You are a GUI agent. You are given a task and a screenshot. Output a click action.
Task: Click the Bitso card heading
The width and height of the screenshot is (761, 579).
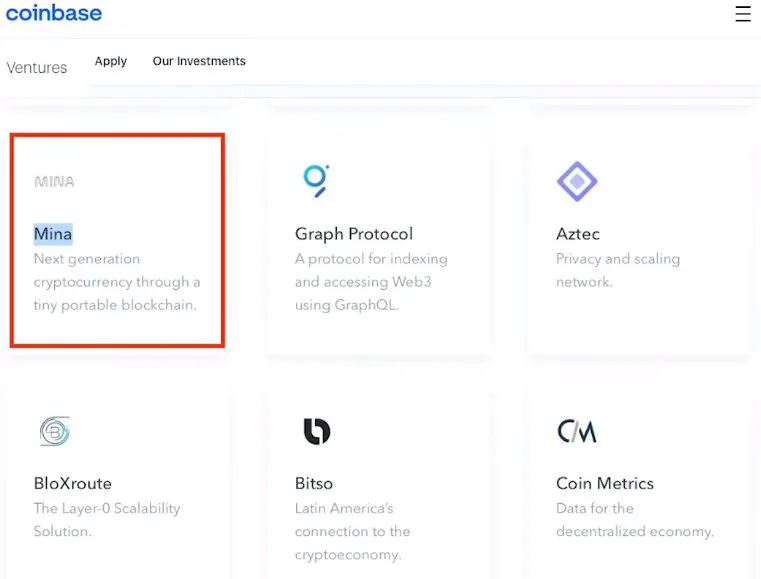click(314, 483)
